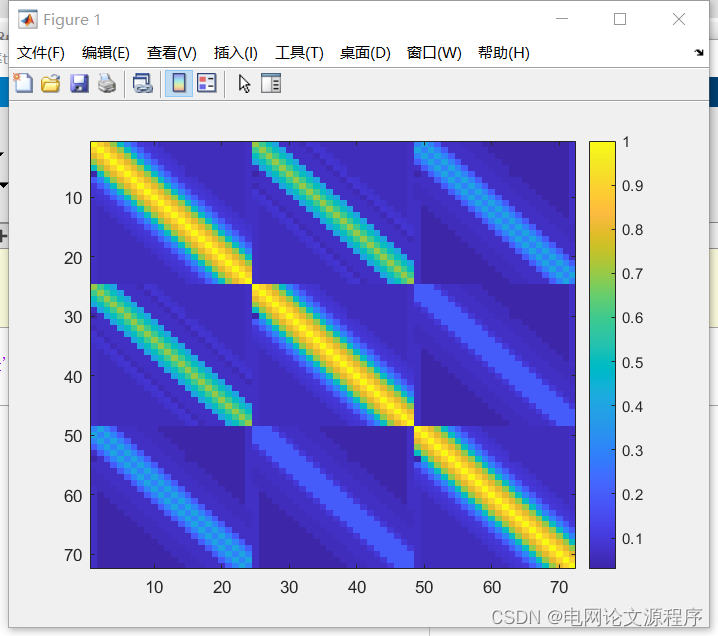Open the 插入(I) menu
Screen dimensions: 718x636
(x=236, y=53)
